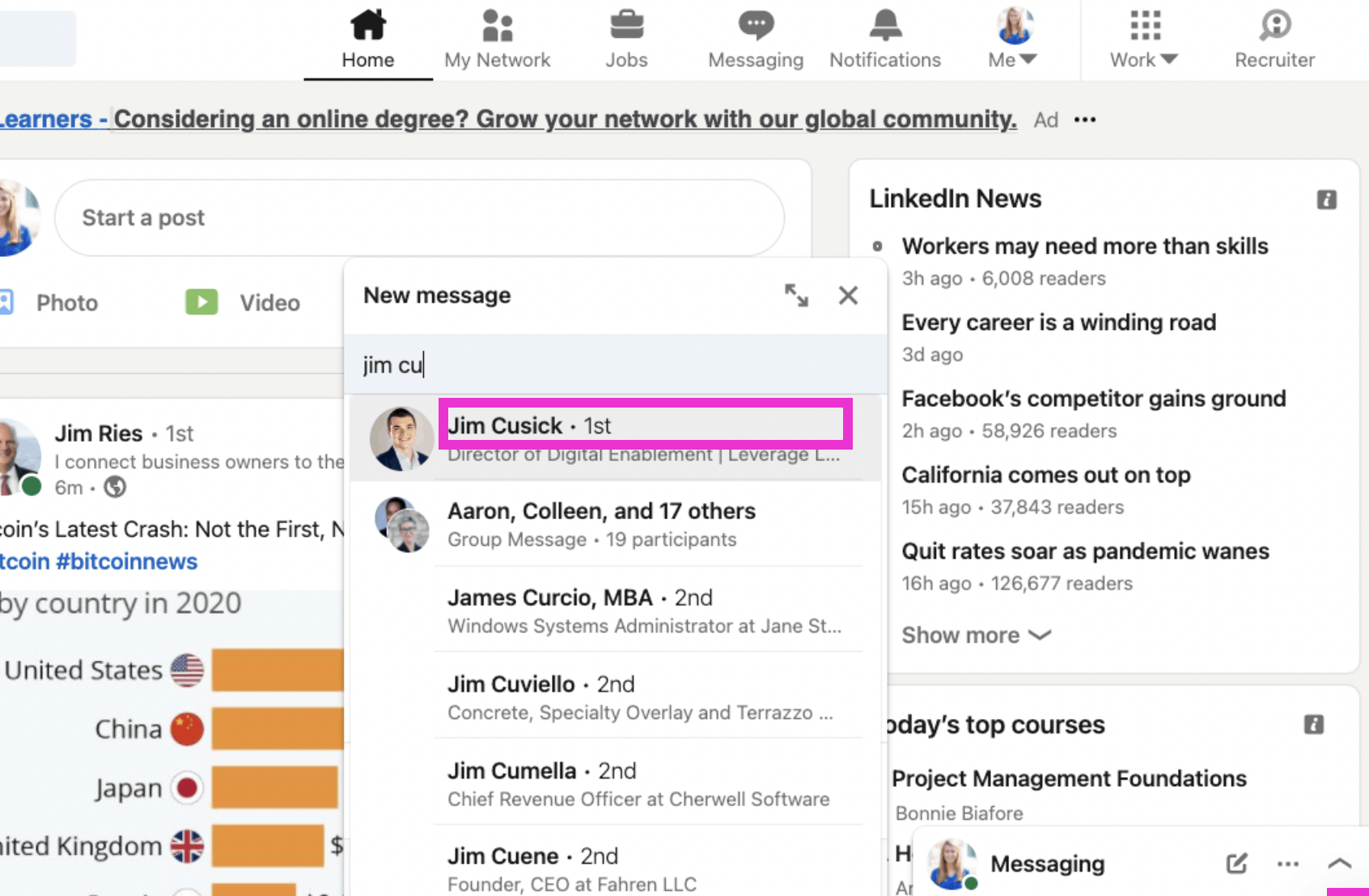Expand the Messaging panel with chevron
This screenshot has width=1369, height=896.
(x=1339, y=864)
